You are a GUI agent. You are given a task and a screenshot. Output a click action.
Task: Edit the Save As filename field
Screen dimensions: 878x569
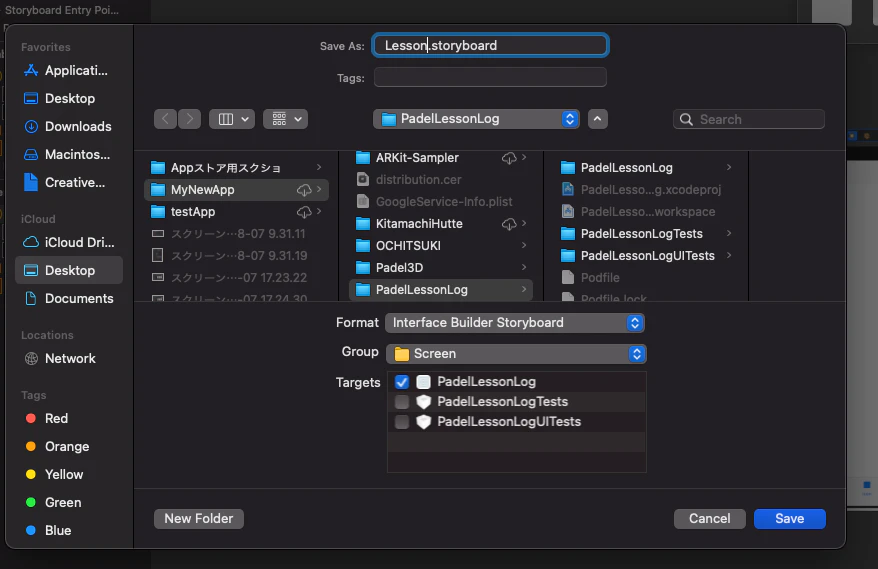(491, 45)
